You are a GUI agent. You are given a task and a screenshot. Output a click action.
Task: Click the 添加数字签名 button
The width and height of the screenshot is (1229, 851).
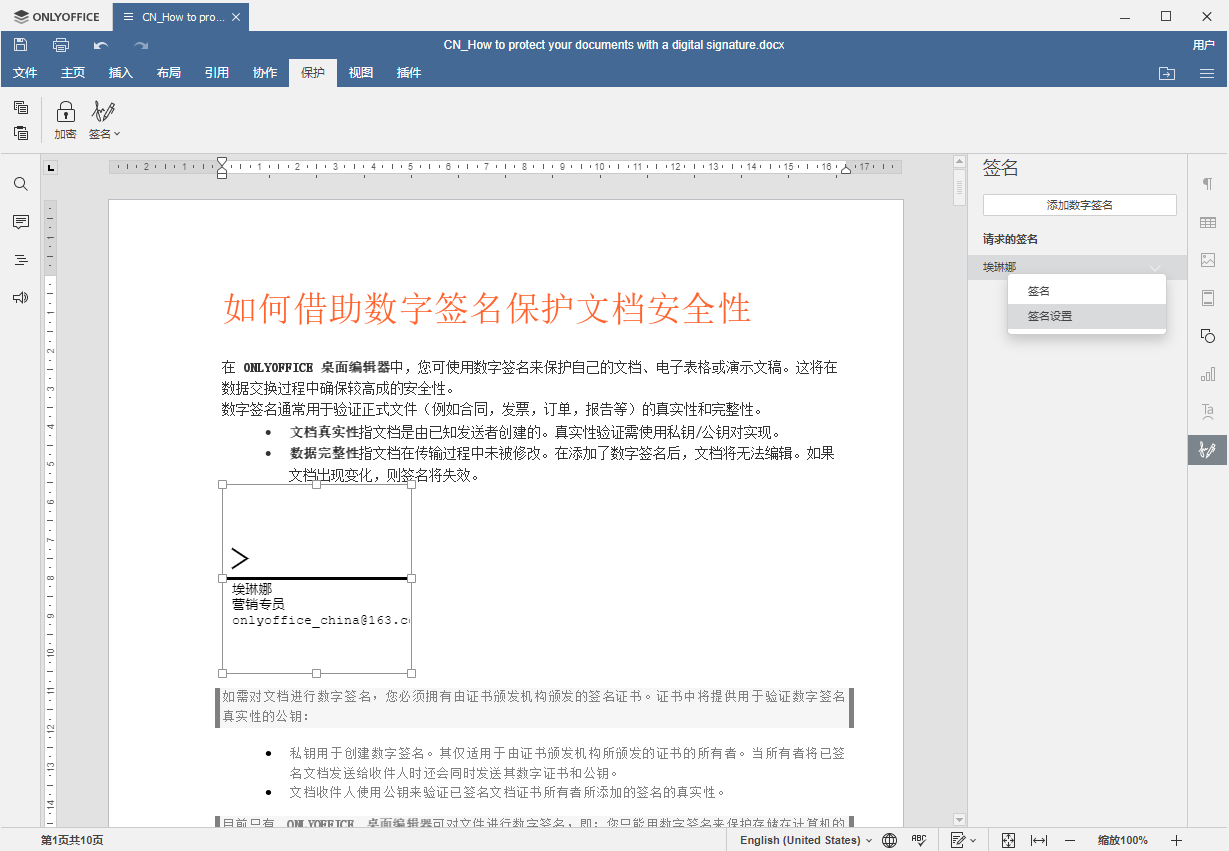point(1080,205)
